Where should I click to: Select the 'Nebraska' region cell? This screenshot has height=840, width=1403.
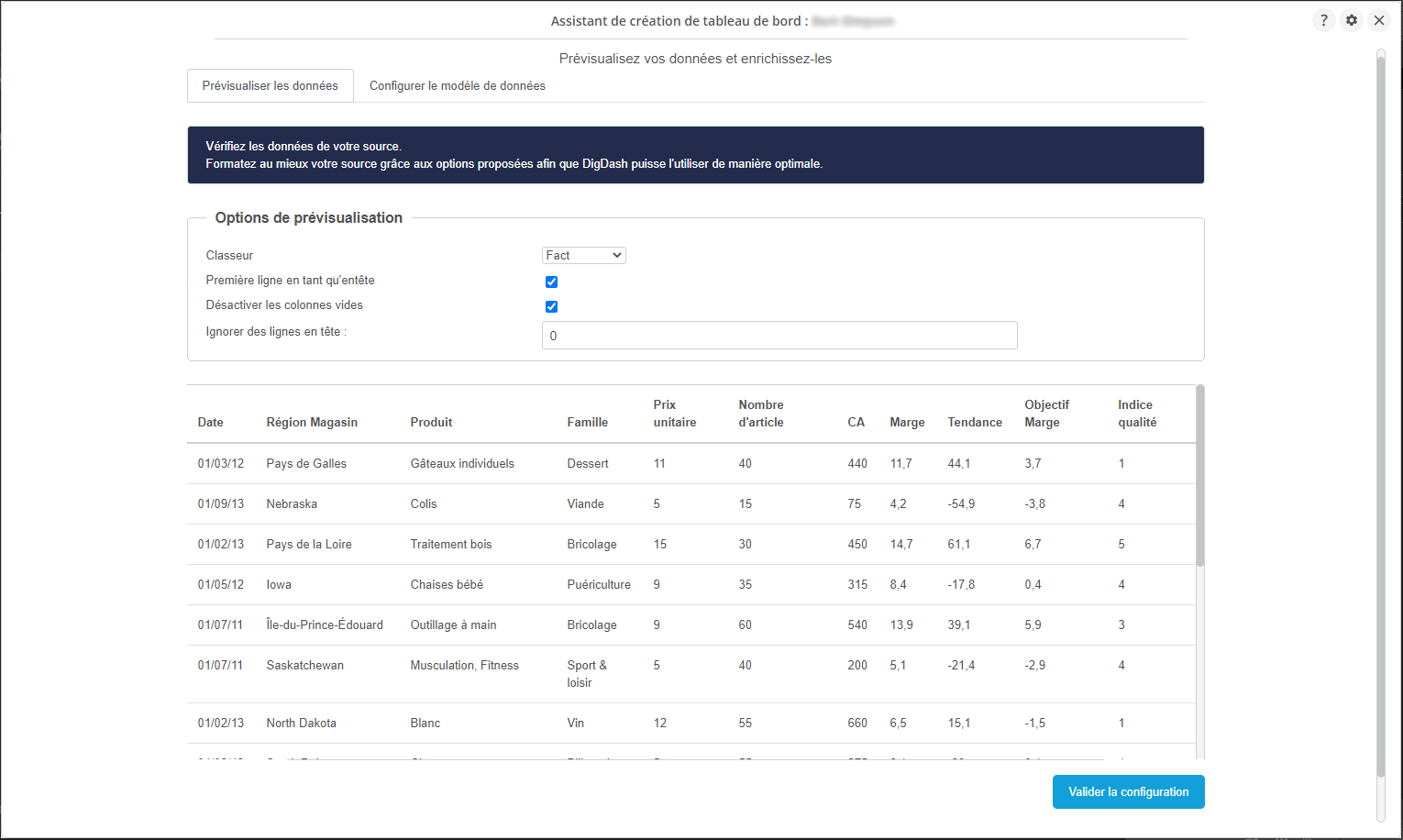[x=292, y=503]
